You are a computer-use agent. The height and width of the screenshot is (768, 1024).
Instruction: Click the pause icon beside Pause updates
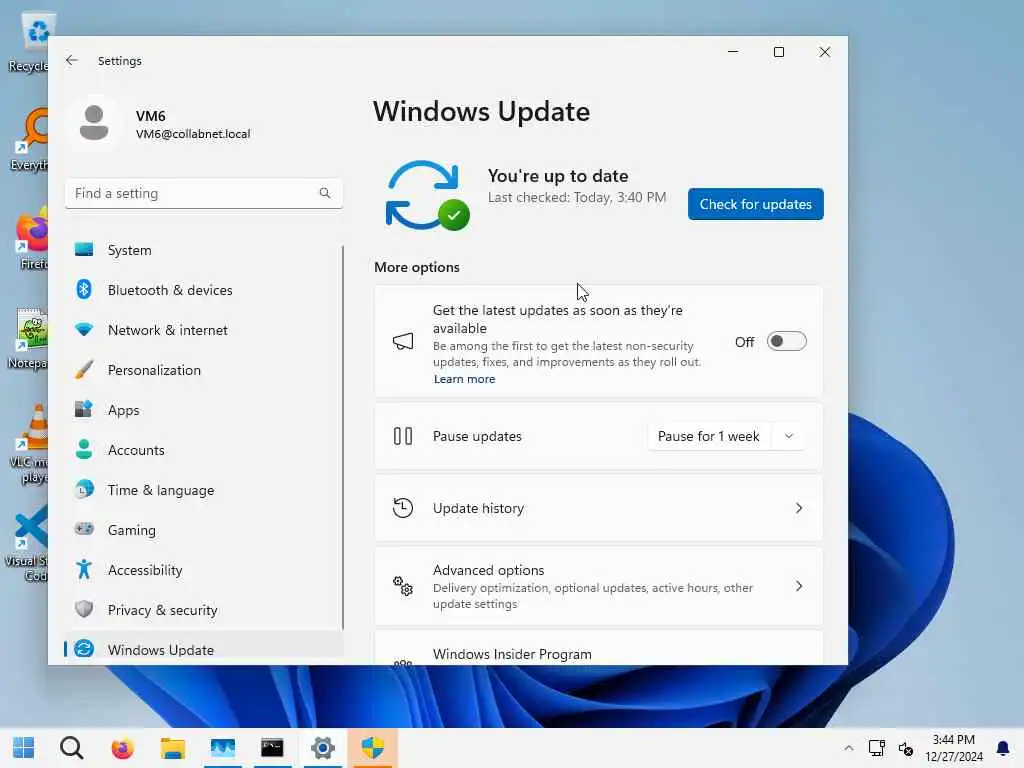(403, 436)
